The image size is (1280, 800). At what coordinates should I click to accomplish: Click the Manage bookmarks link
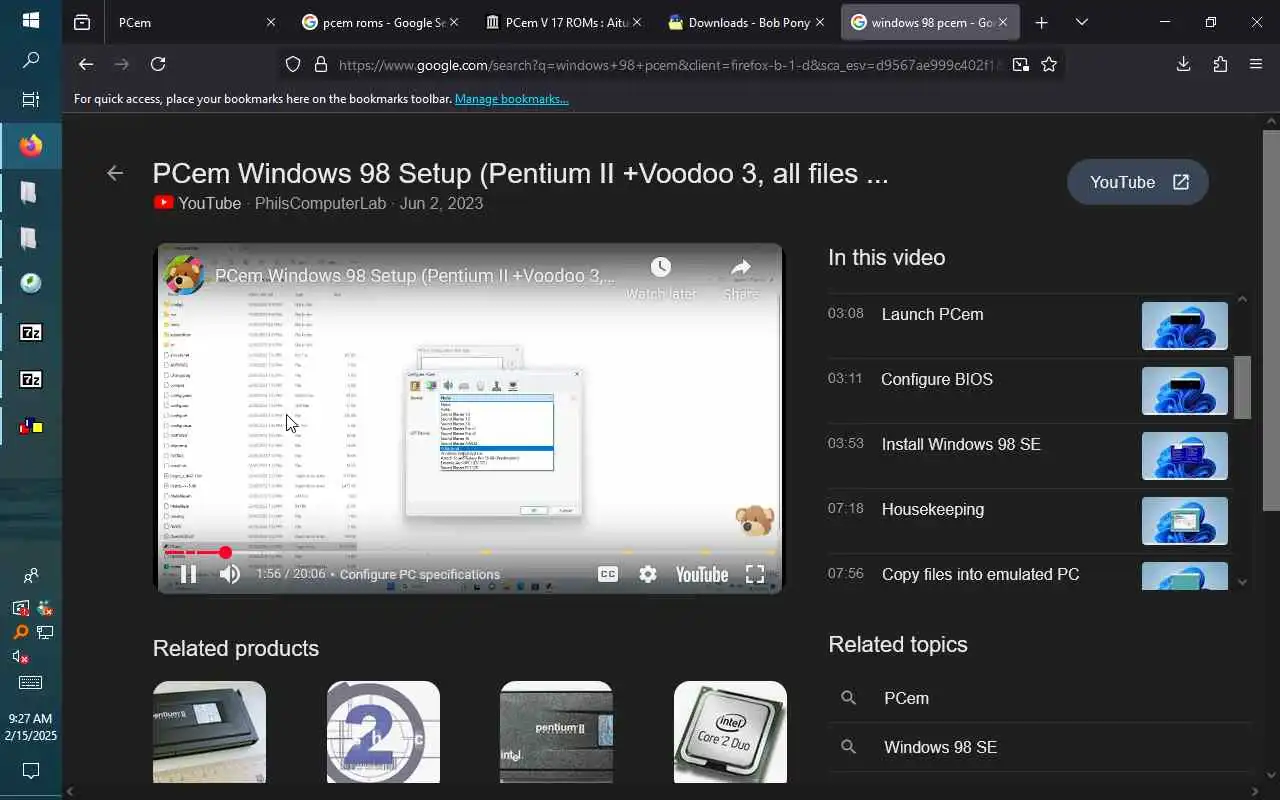[512, 99]
